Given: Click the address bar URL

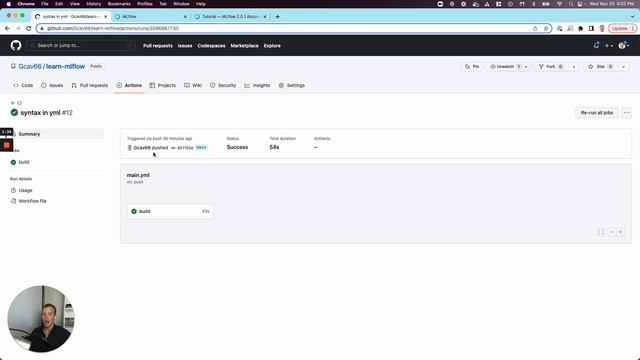Looking at the screenshot, I should pos(113,28).
